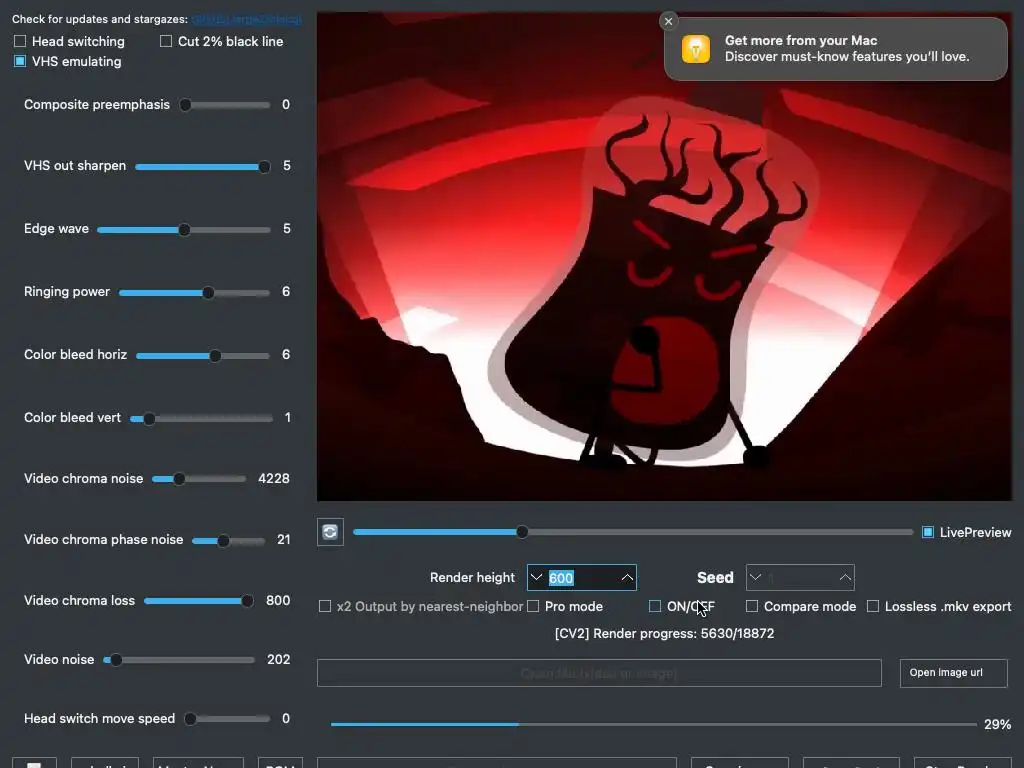Viewport: 1024px width, 768px height.
Task: Click the Video chroma noise value 4228
Action: point(274,479)
